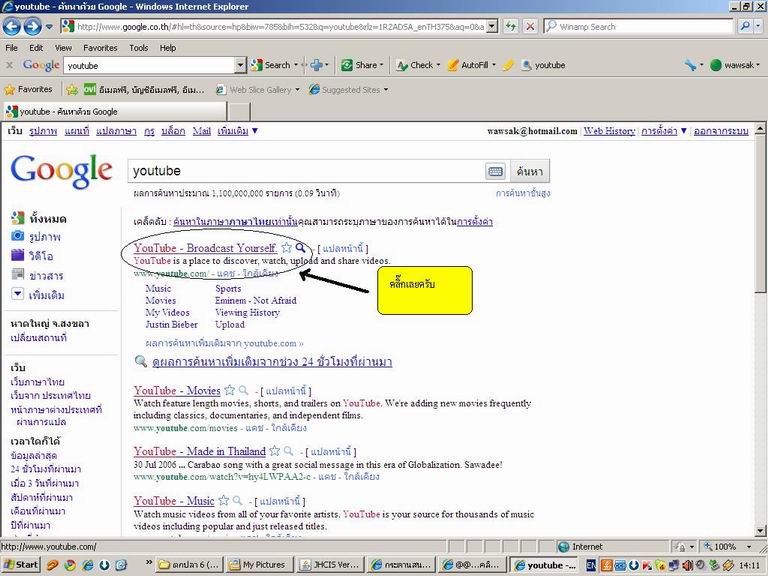Screen dimensions: 768x576
Task: Click the wawsak account toolbar button
Action: [734, 65]
